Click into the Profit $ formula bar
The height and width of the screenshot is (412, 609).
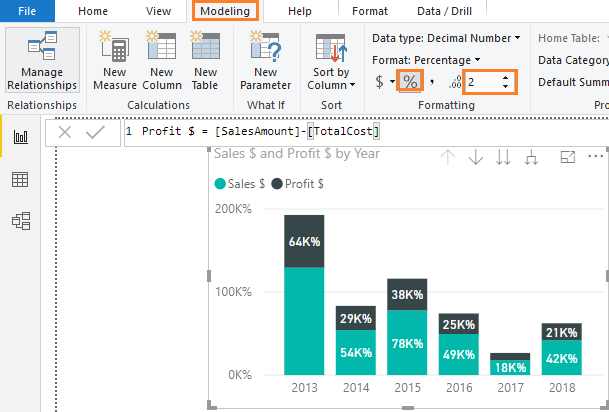367,132
